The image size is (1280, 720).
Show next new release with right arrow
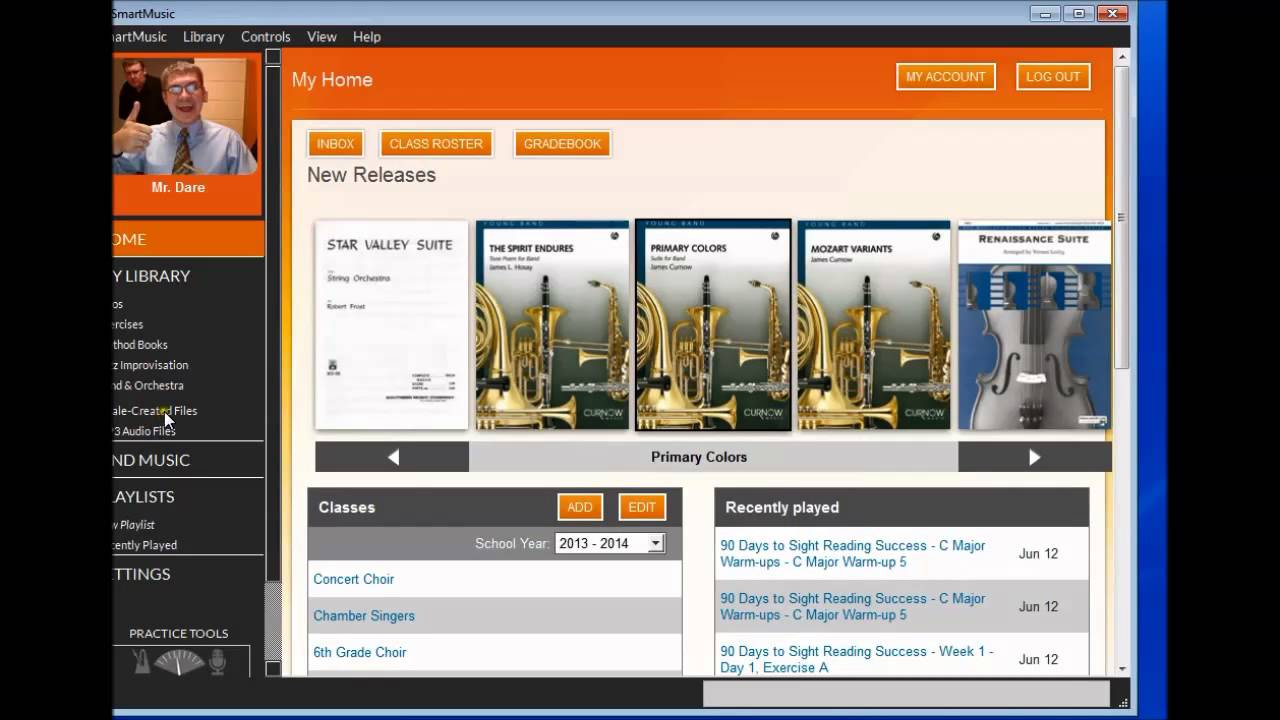click(x=1034, y=457)
